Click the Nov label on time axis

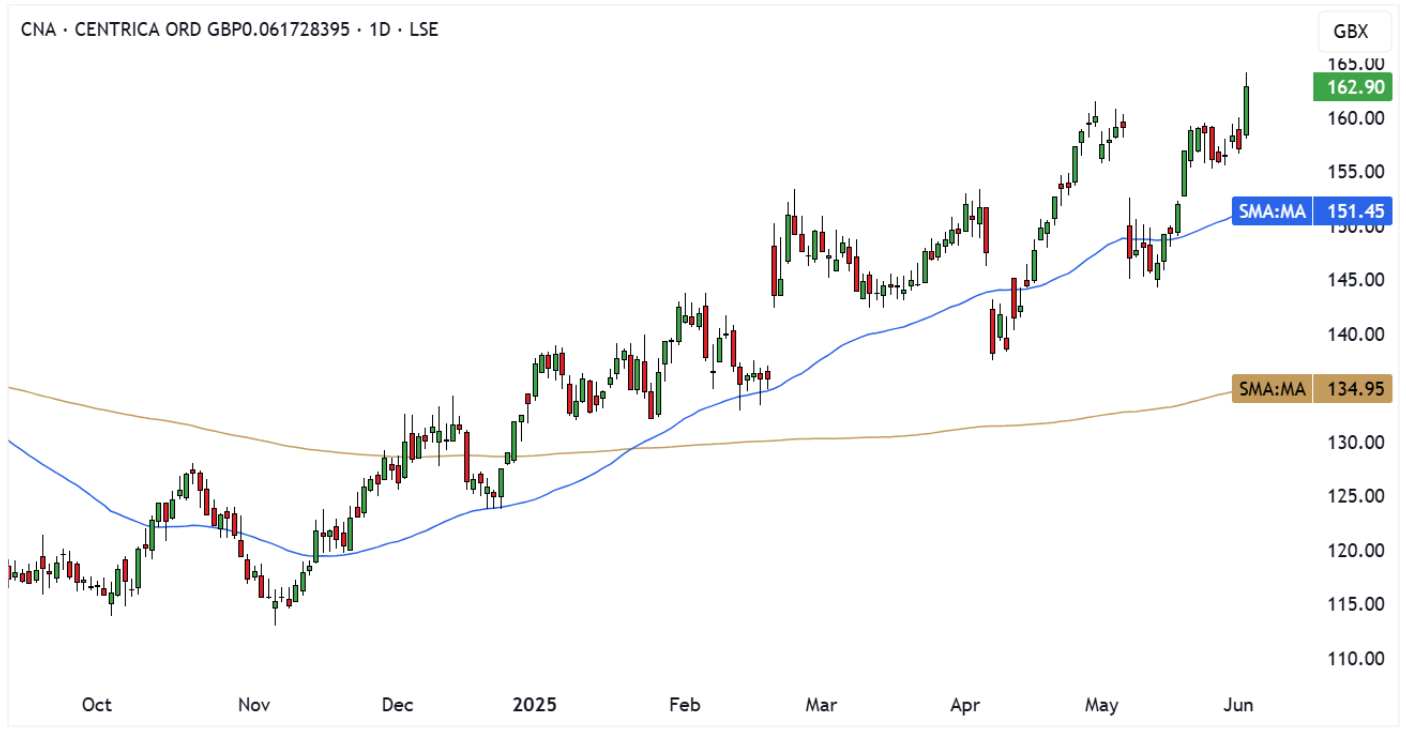254,705
